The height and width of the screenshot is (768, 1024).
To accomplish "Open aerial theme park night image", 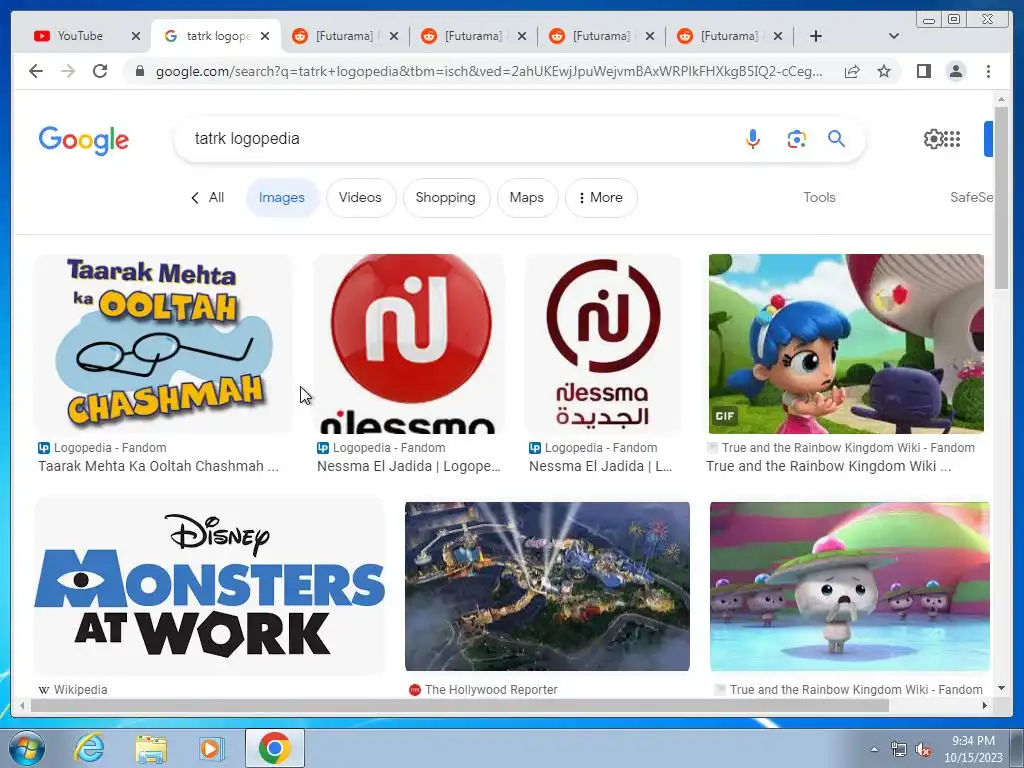I will [x=547, y=586].
